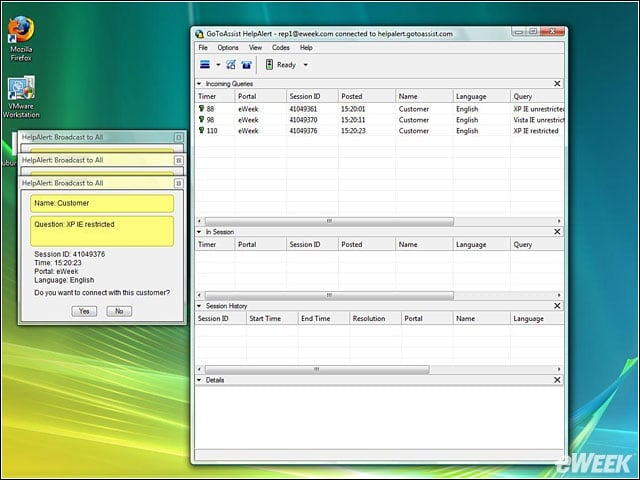
Task: Sort Incoming Queries by Portal column
Action: click(x=260, y=96)
